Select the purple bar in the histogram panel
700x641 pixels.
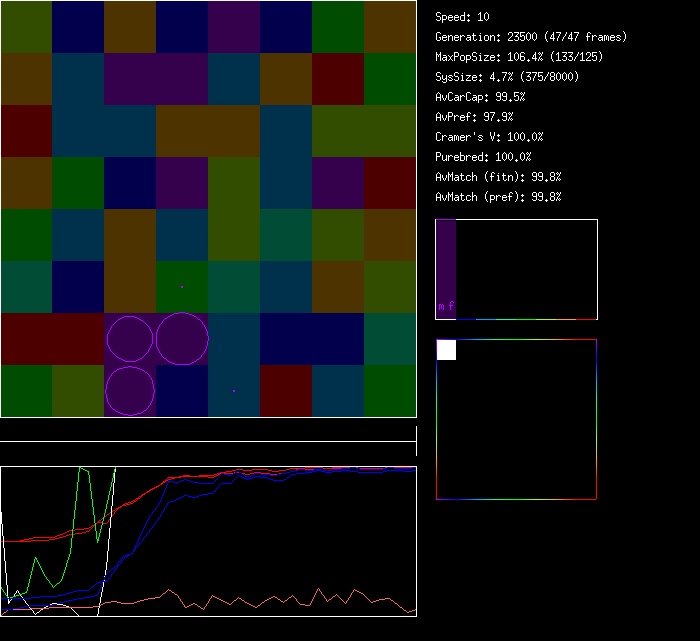tap(446, 260)
